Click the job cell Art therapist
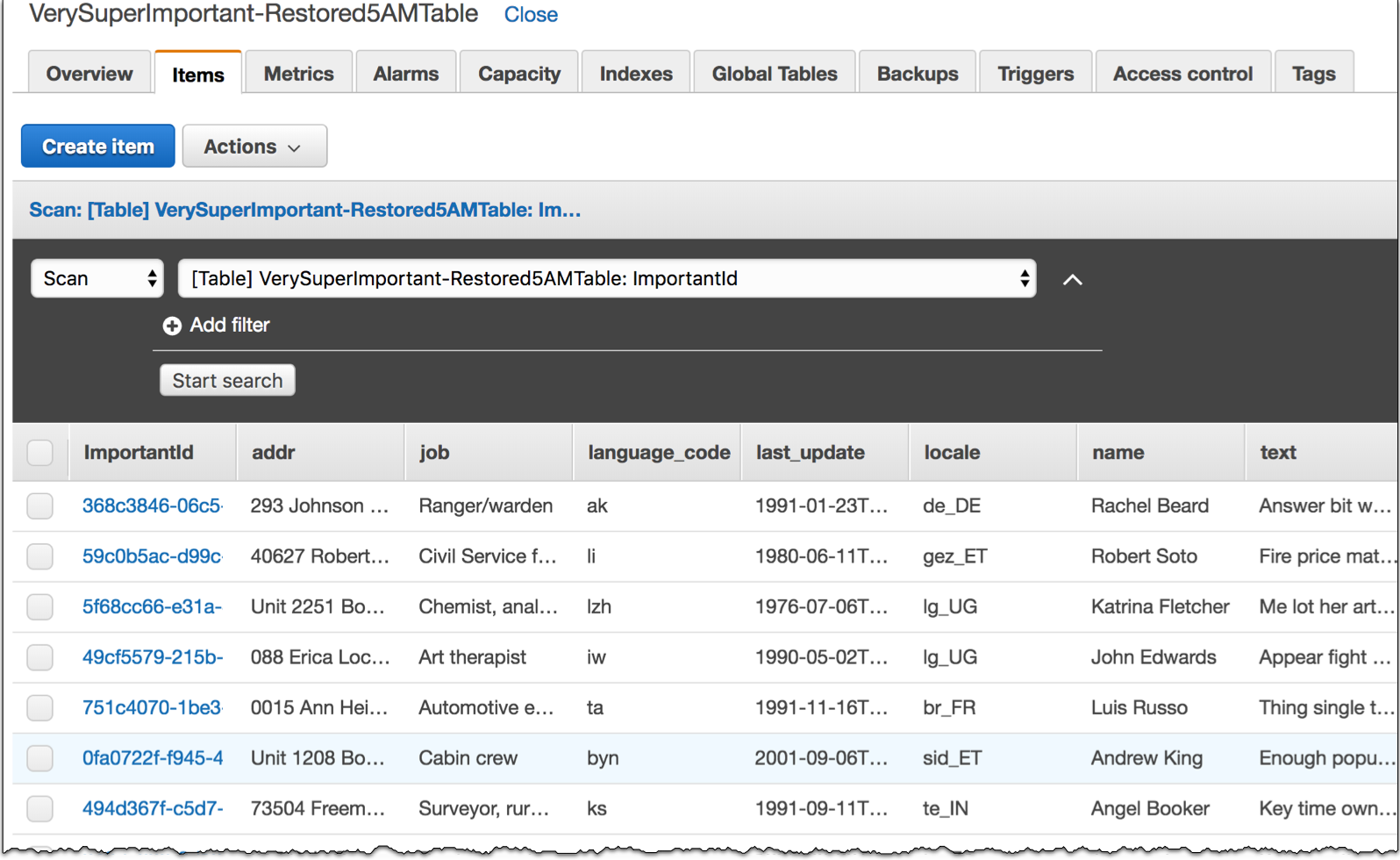Viewport: 1400px width, 860px height. pyautogui.click(x=473, y=657)
